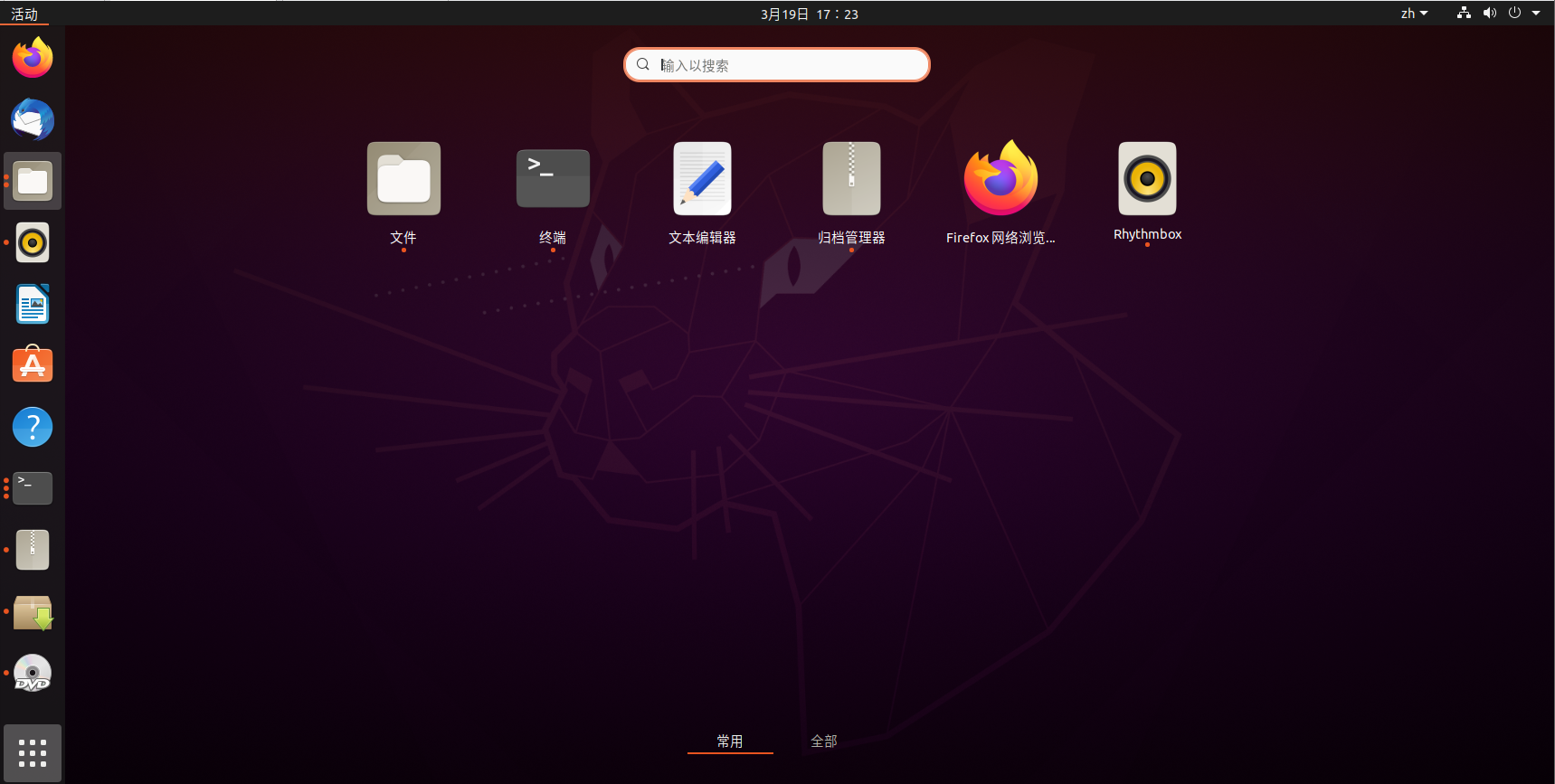Click the DVD disc icon in dock

pos(33,674)
